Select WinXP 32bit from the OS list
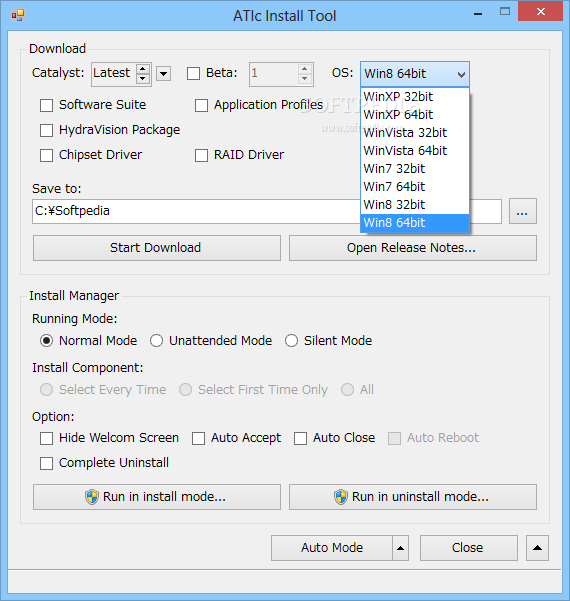Screen dimensions: 570x601 coord(415,97)
